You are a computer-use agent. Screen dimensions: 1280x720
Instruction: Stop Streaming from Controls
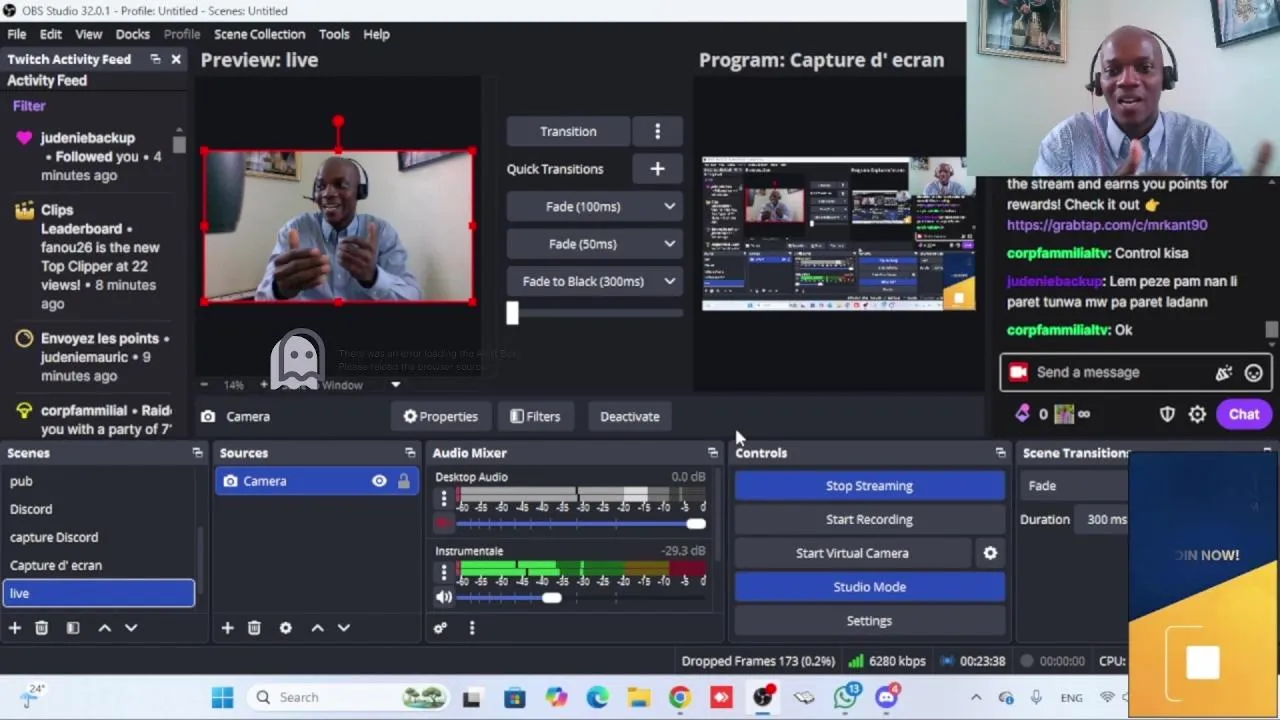870,486
